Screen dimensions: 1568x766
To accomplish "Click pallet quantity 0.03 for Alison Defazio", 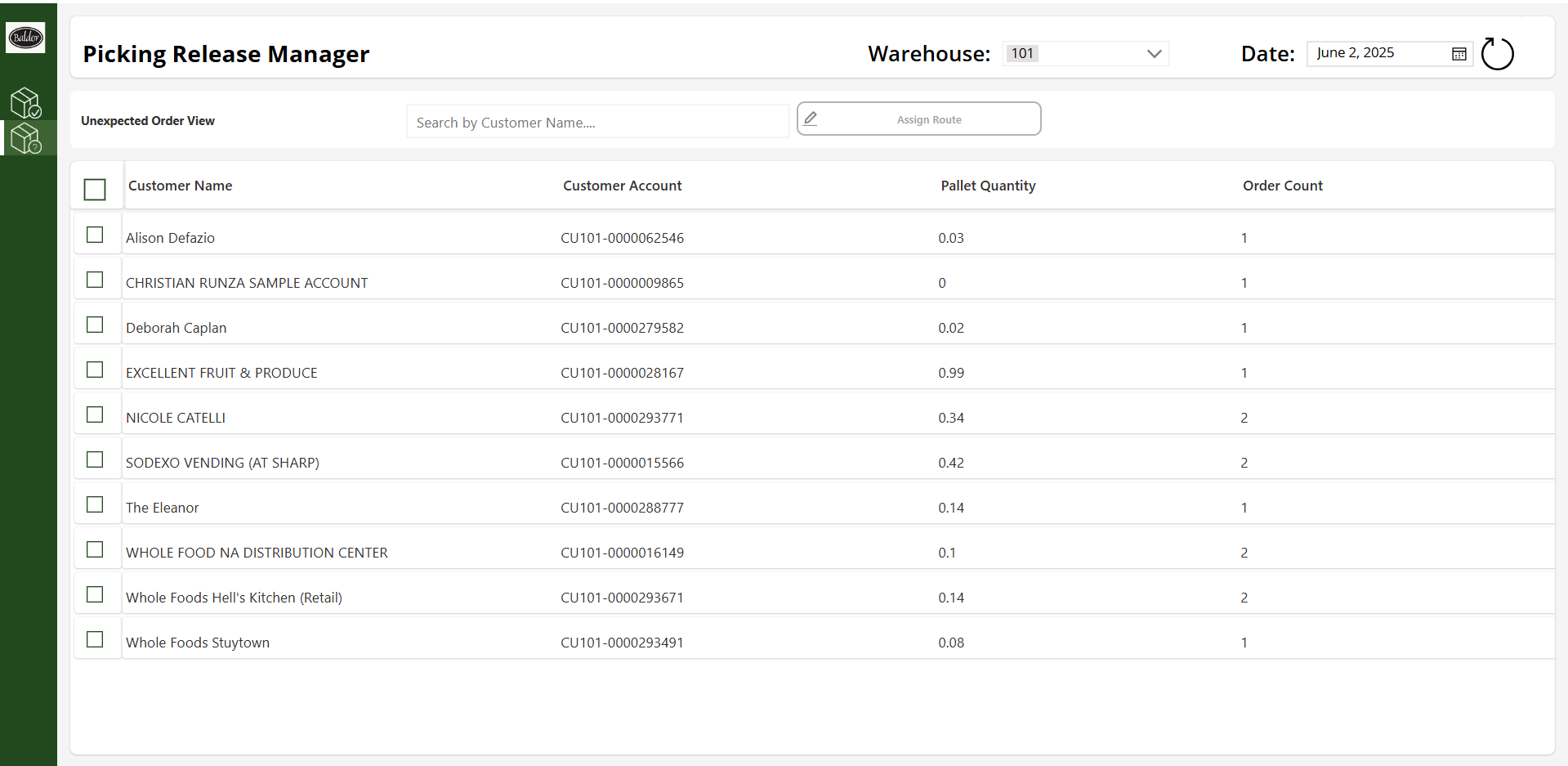I will point(951,238).
